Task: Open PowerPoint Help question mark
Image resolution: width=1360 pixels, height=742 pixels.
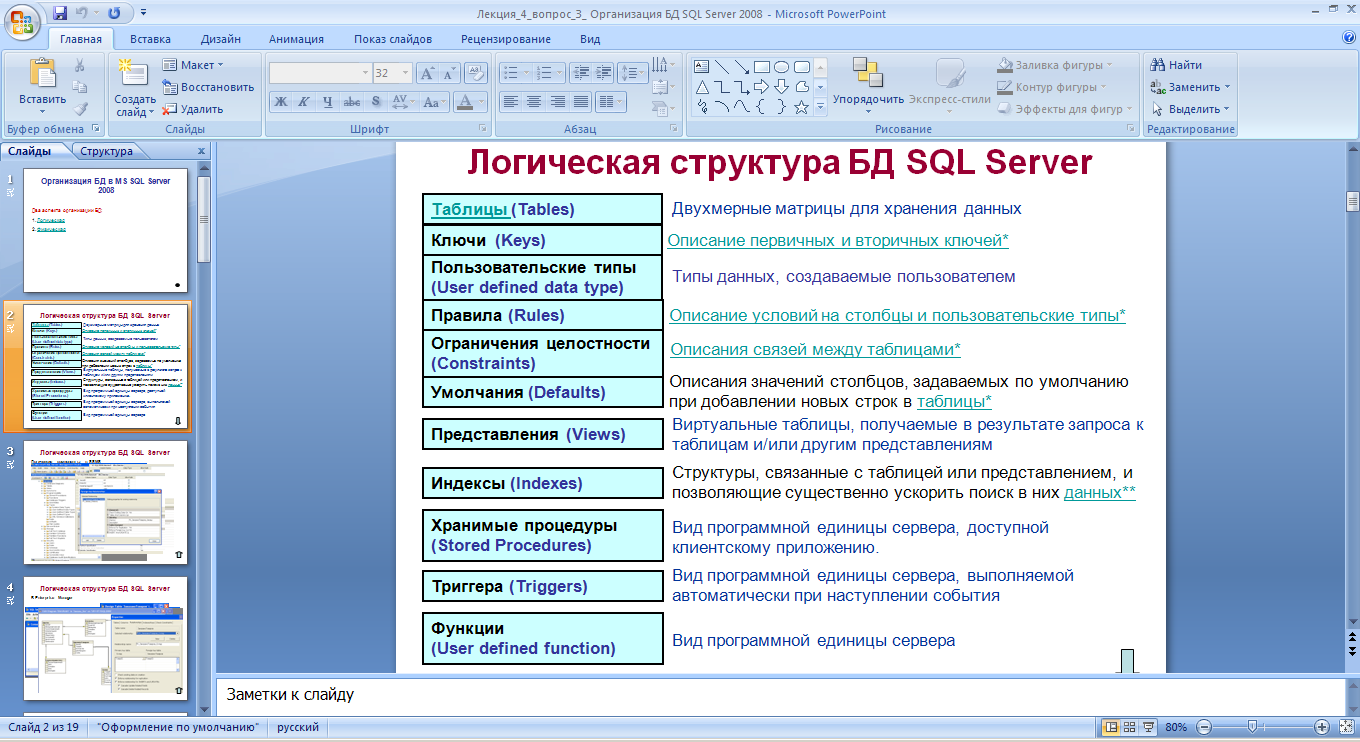Action: click(1349, 38)
